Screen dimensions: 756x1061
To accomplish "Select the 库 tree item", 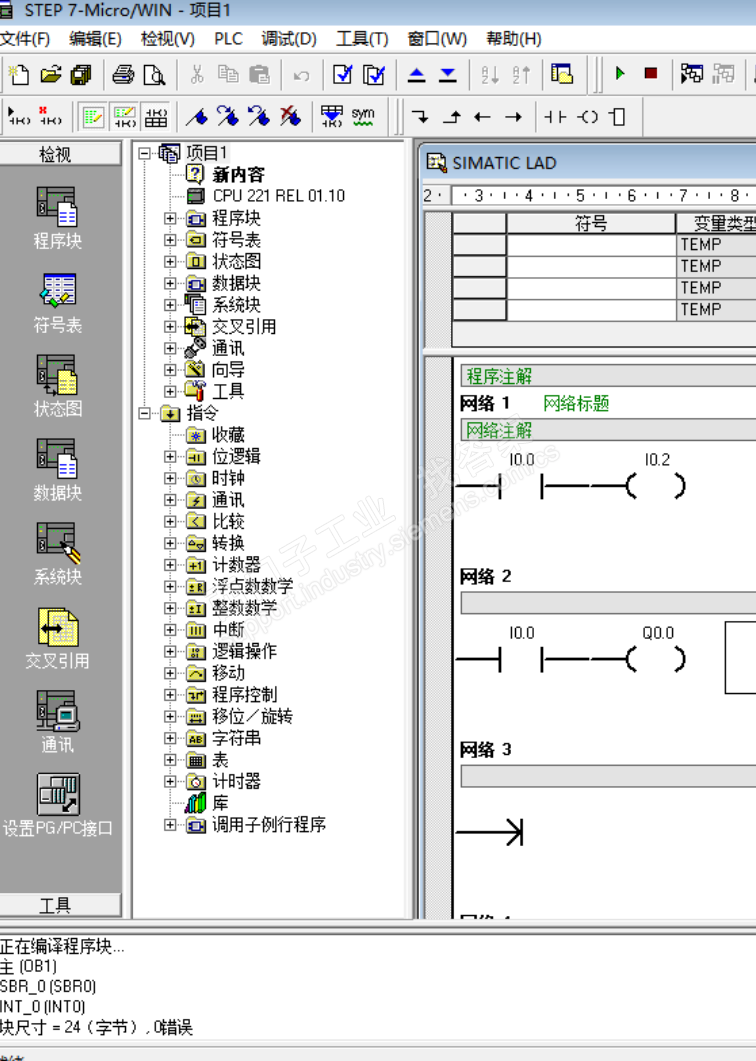I will (x=220, y=803).
